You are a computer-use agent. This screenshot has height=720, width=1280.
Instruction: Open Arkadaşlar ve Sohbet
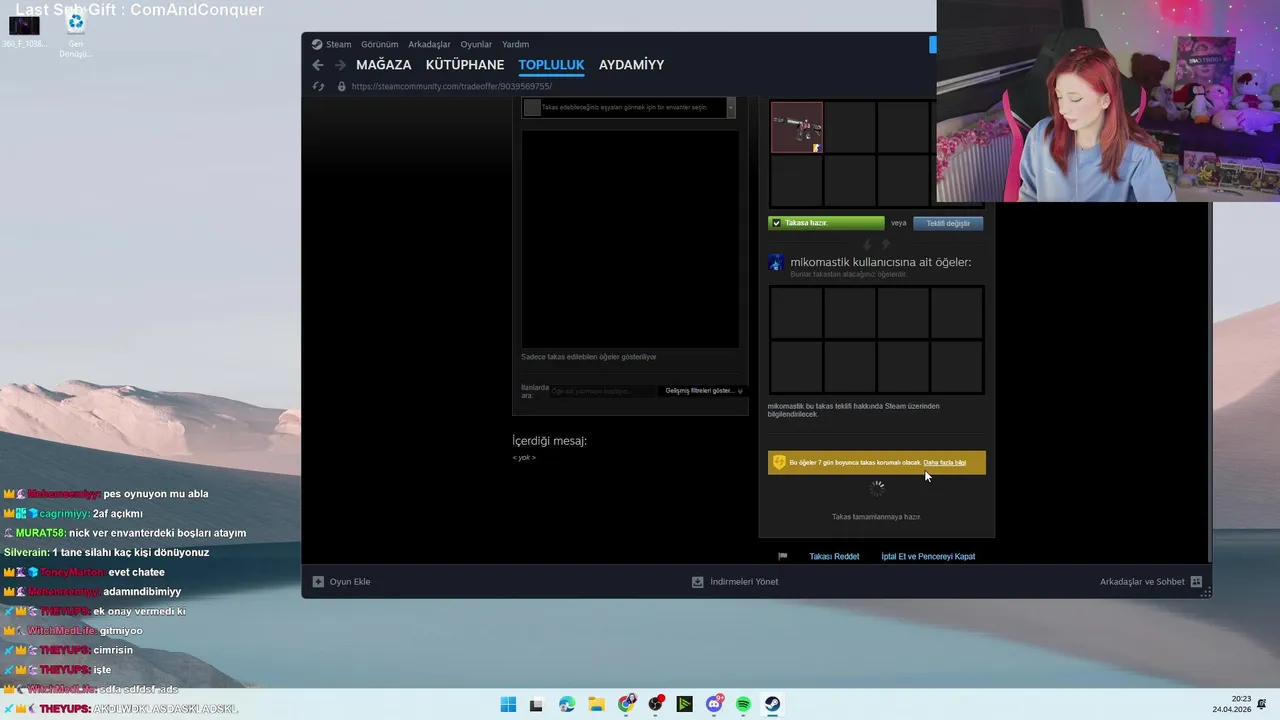coord(1142,581)
